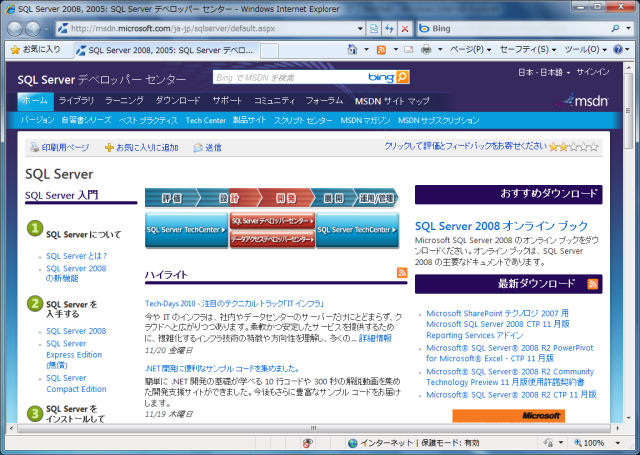Stop loading with the red X icon
Image resolution: width=640 pixels, height=455 pixels.
pyautogui.click(x=404, y=29)
